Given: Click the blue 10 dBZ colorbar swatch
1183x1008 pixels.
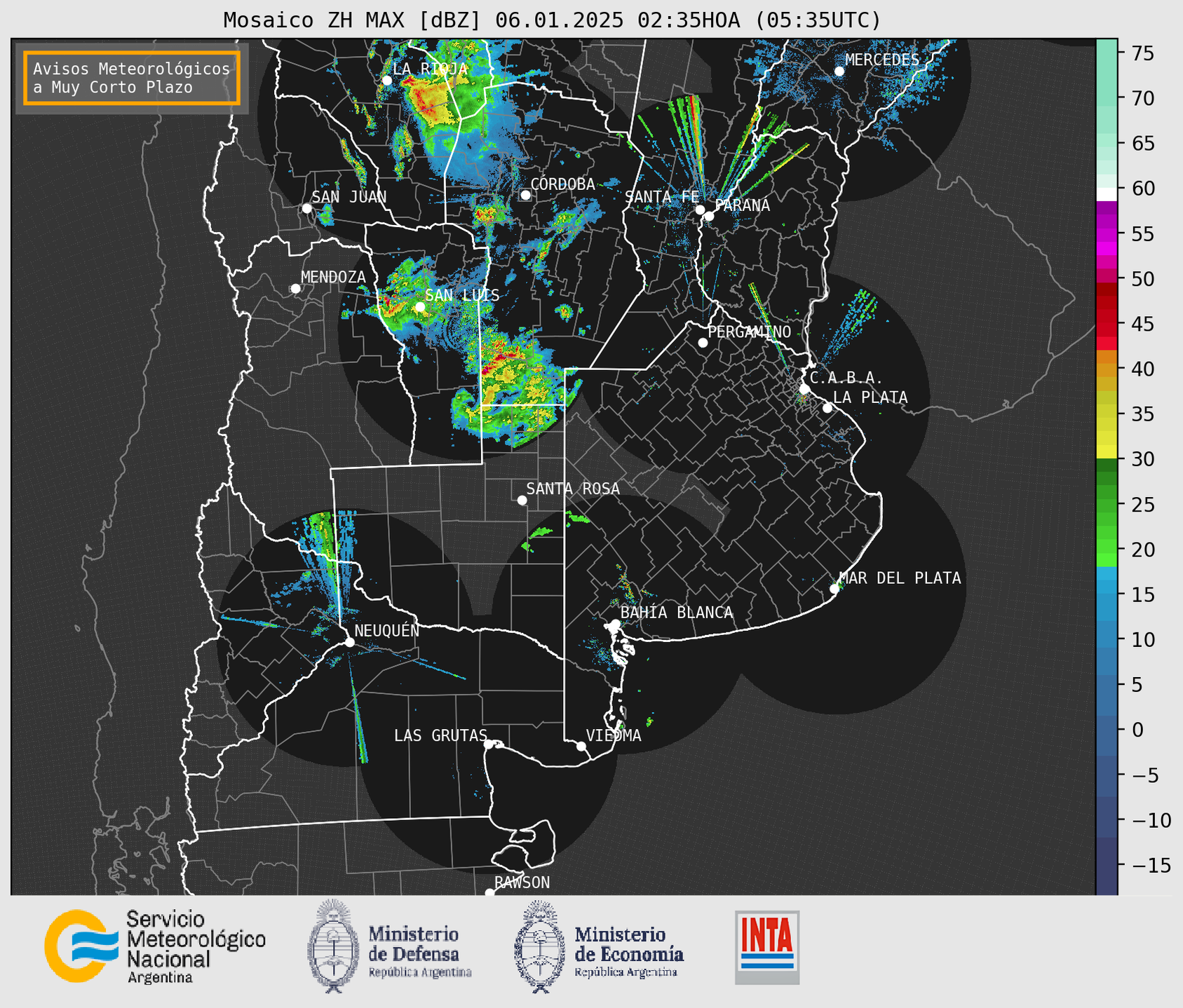Looking at the screenshot, I should tap(1107, 640).
